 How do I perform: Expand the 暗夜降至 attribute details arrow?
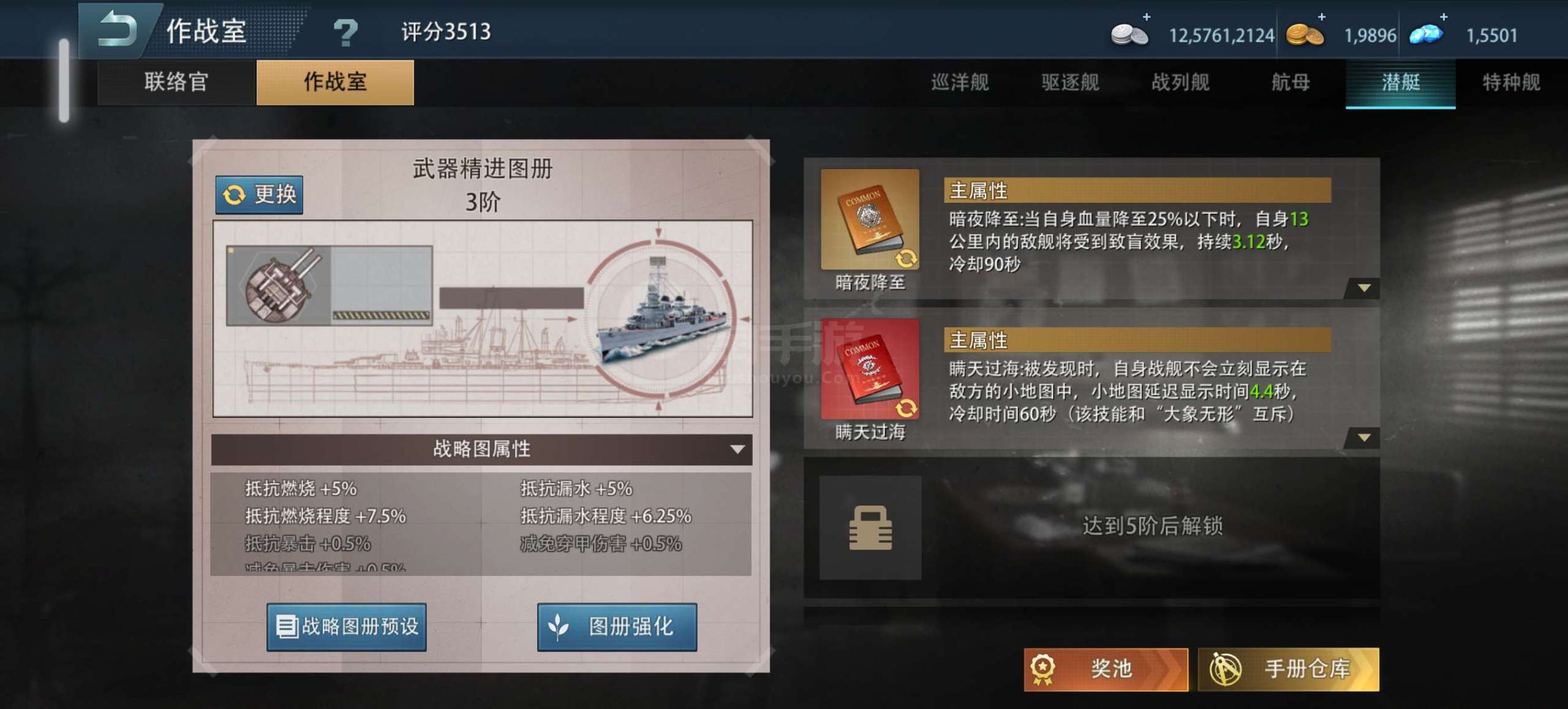[1364, 288]
